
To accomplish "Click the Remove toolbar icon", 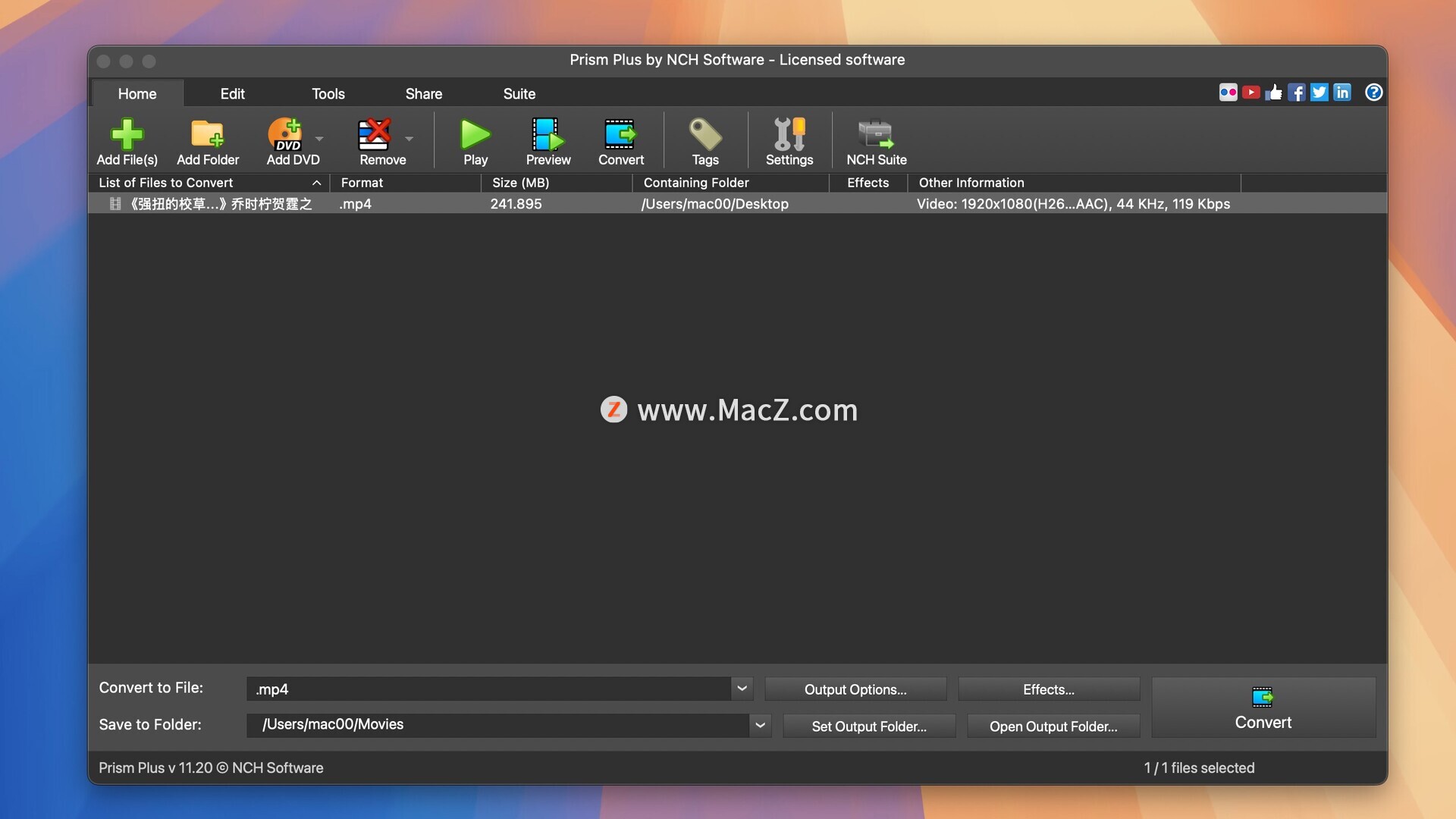I will coord(375,134).
